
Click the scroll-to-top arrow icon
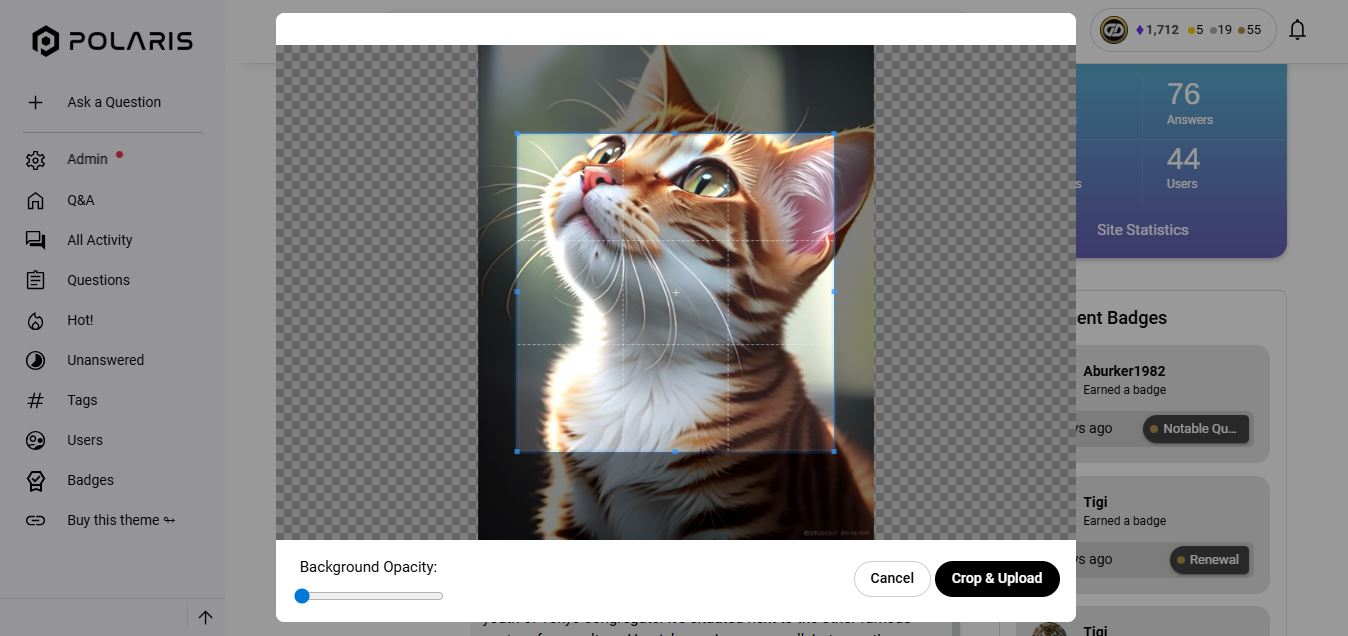[205, 617]
